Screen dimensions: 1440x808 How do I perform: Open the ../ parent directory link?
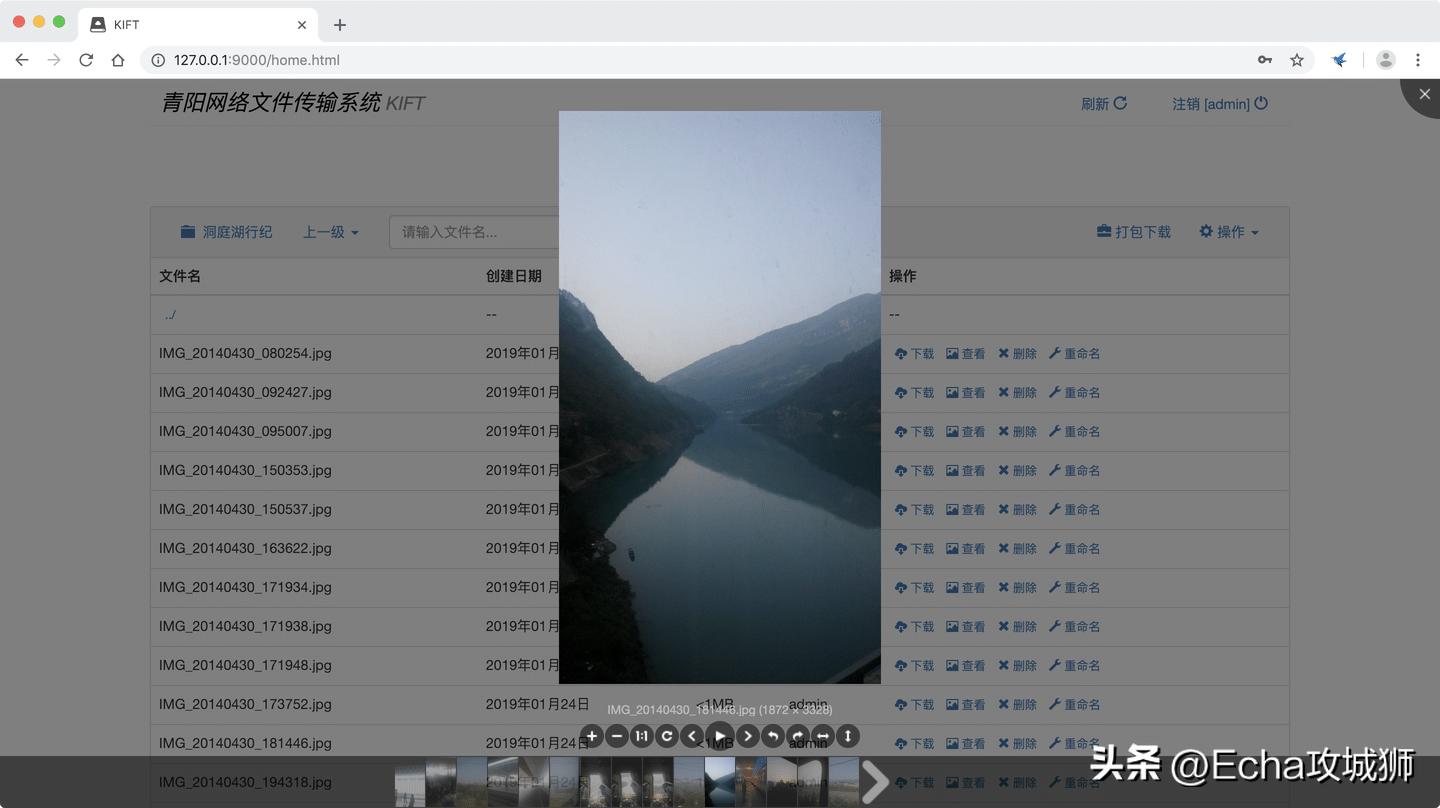[x=169, y=314]
